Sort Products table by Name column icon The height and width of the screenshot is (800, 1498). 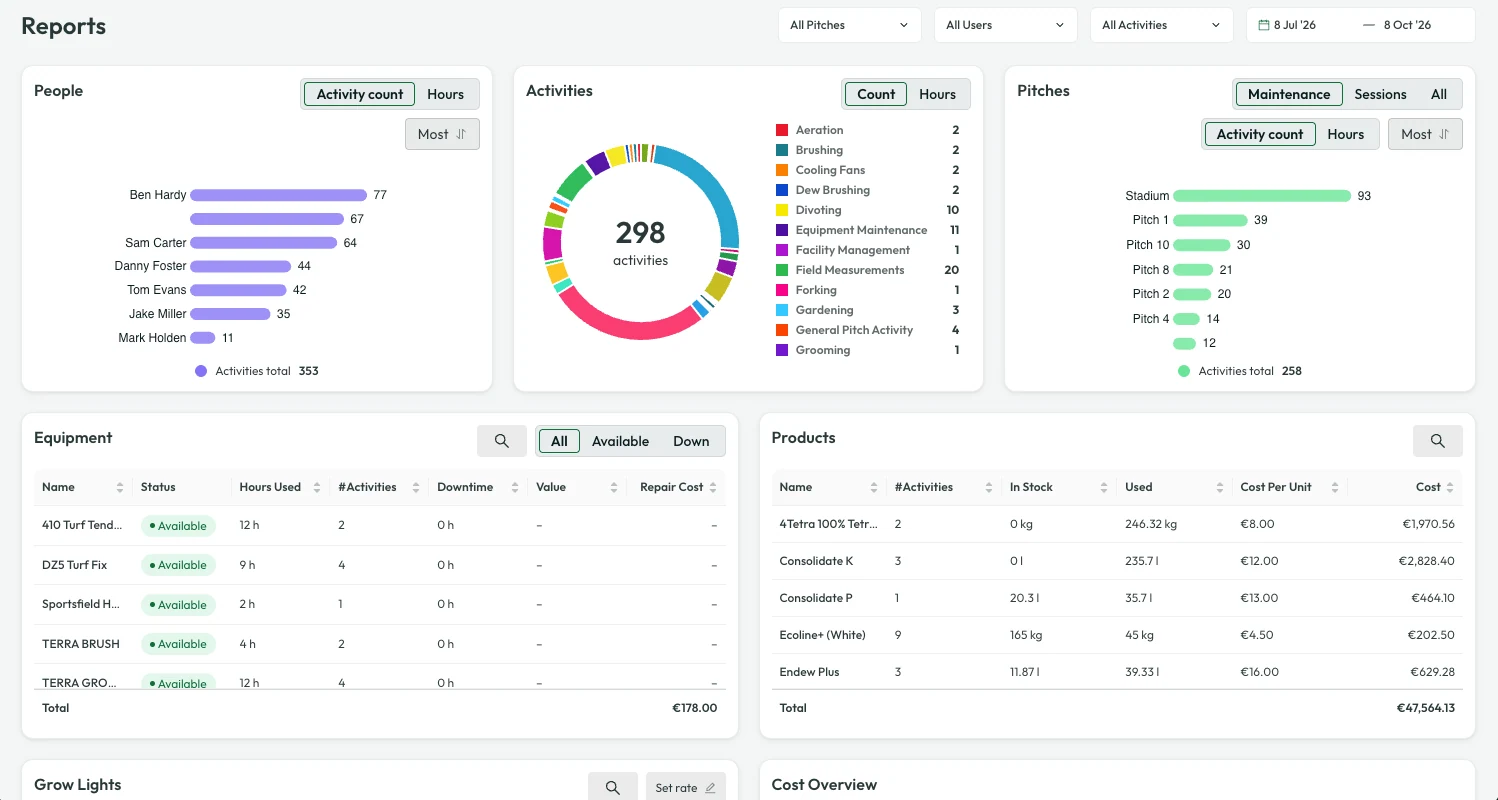(873, 487)
